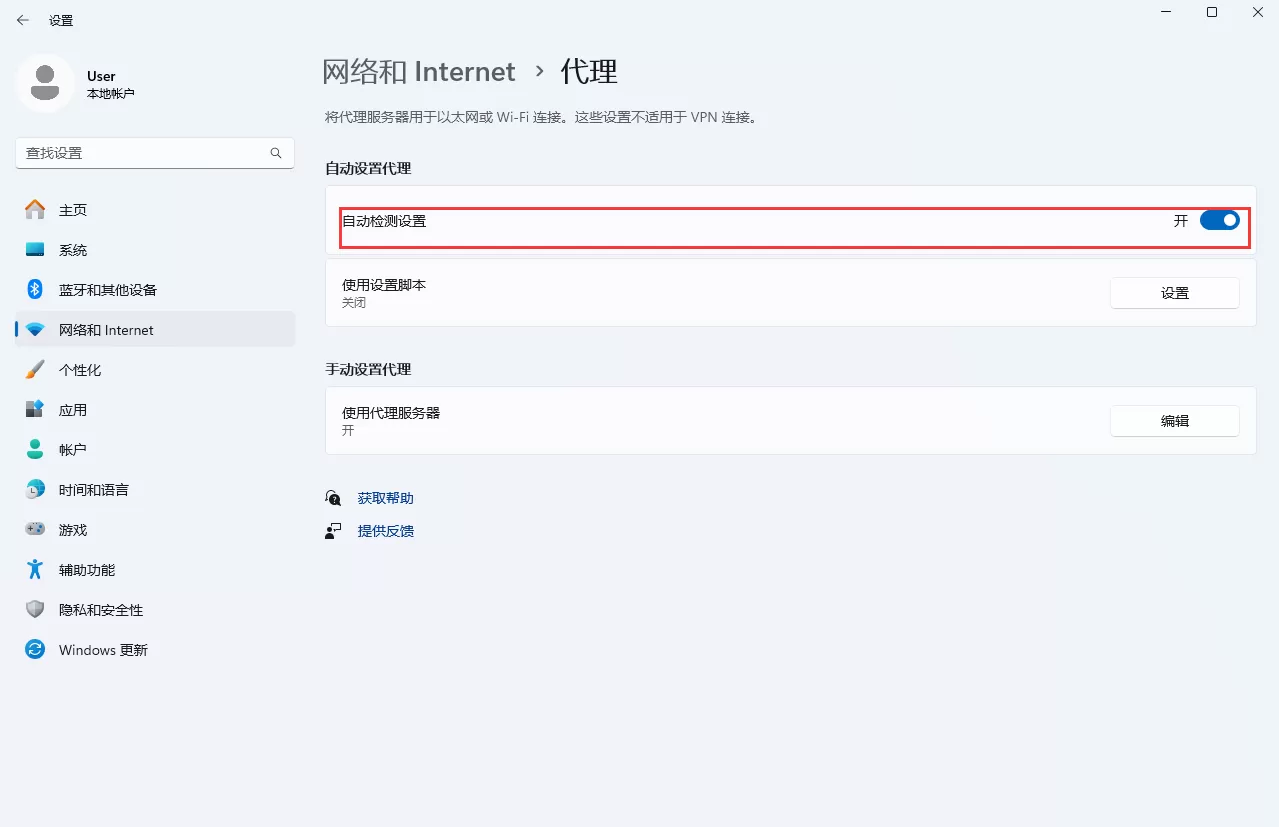Click inside the 查找设置 search box
The width and height of the screenshot is (1279, 827).
150,152
